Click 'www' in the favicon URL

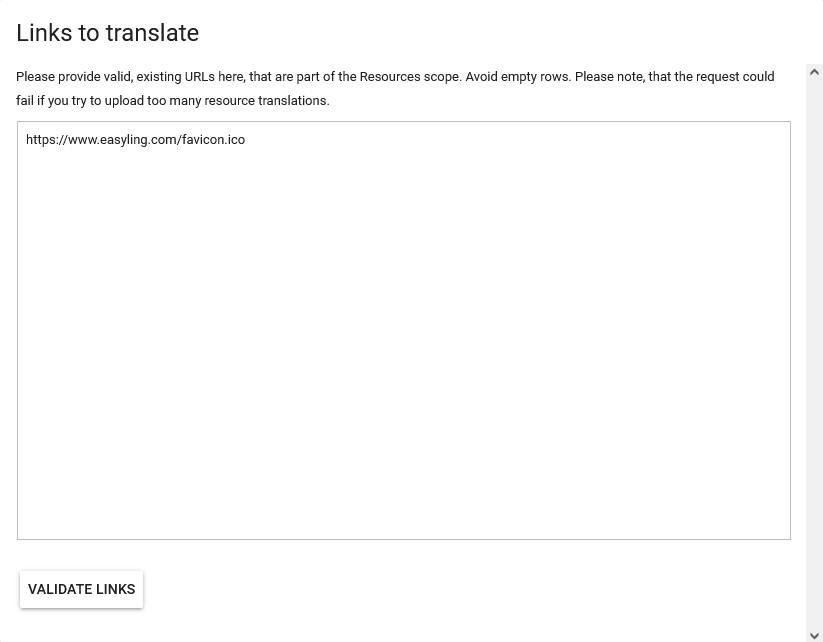click(x=82, y=140)
